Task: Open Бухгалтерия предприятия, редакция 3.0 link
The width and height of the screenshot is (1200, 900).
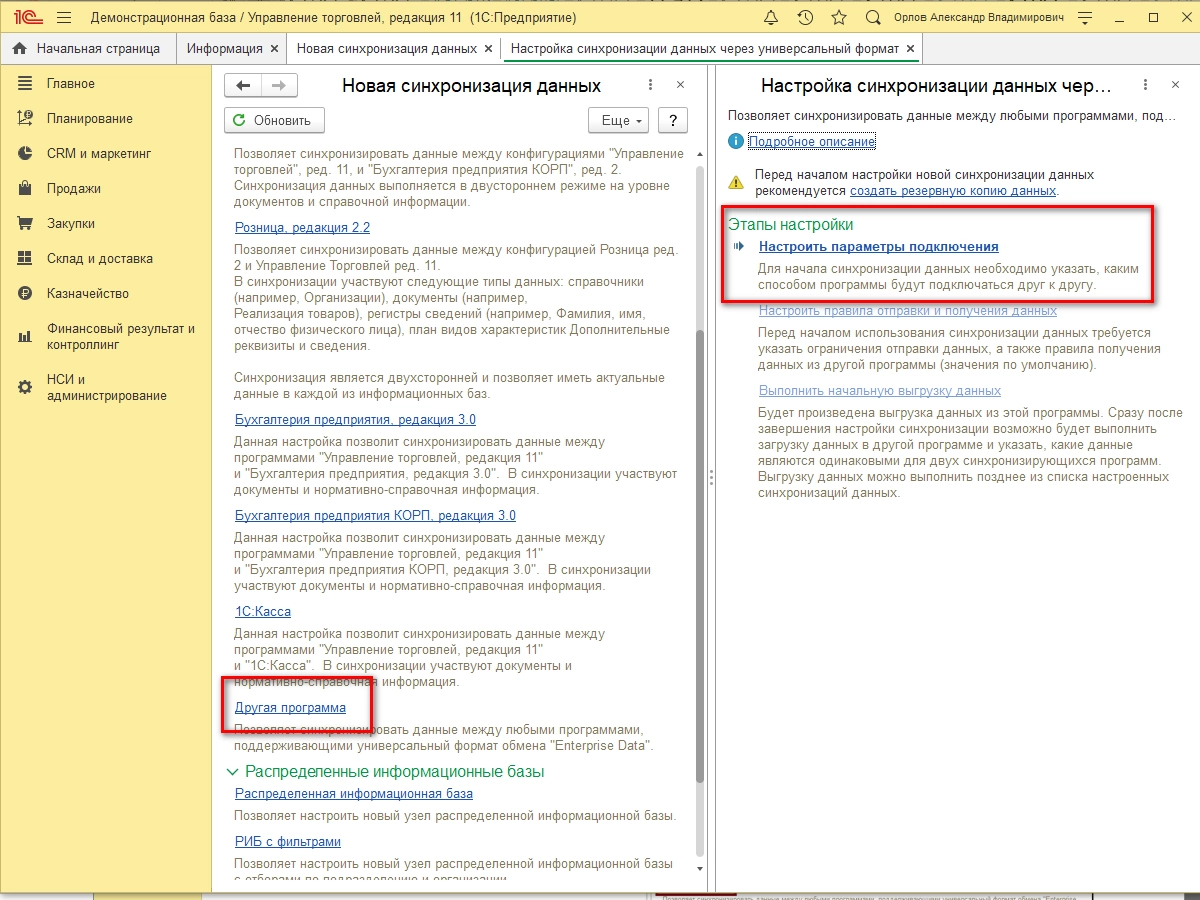Action: (x=355, y=419)
